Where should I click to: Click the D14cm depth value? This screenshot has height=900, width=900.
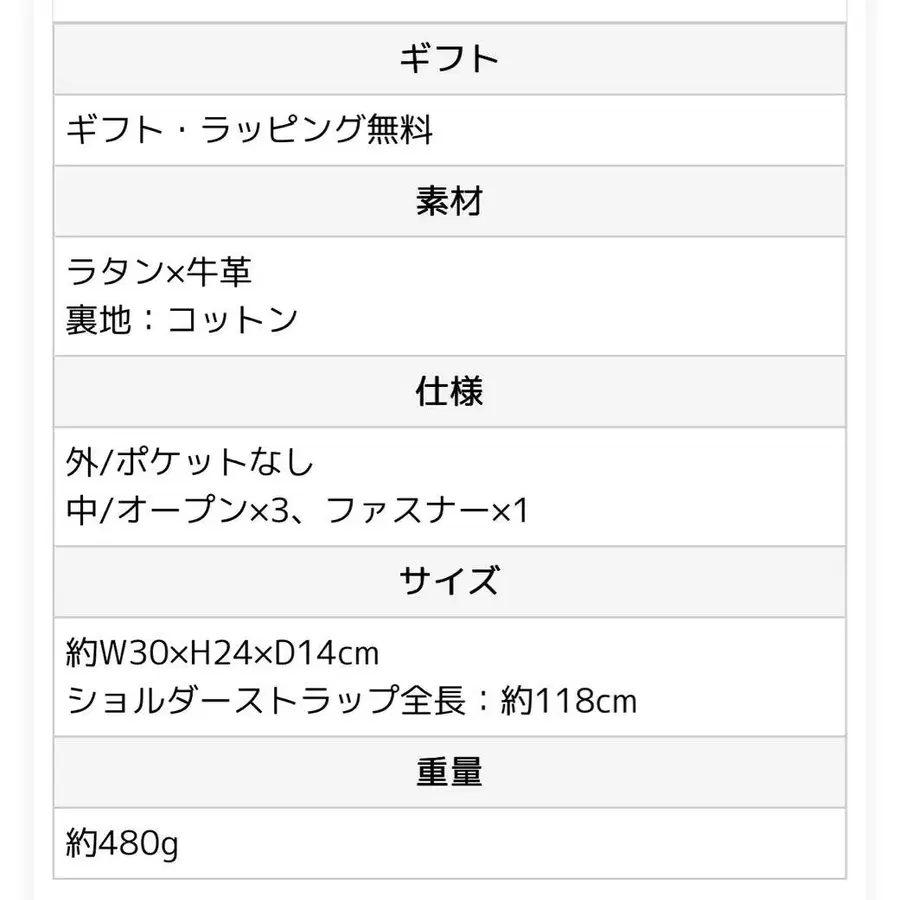[327, 653]
